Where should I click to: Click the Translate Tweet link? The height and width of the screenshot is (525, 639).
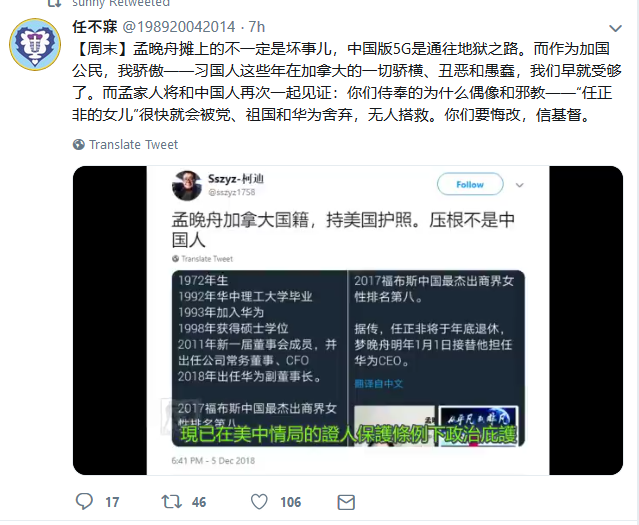point(133,145)
